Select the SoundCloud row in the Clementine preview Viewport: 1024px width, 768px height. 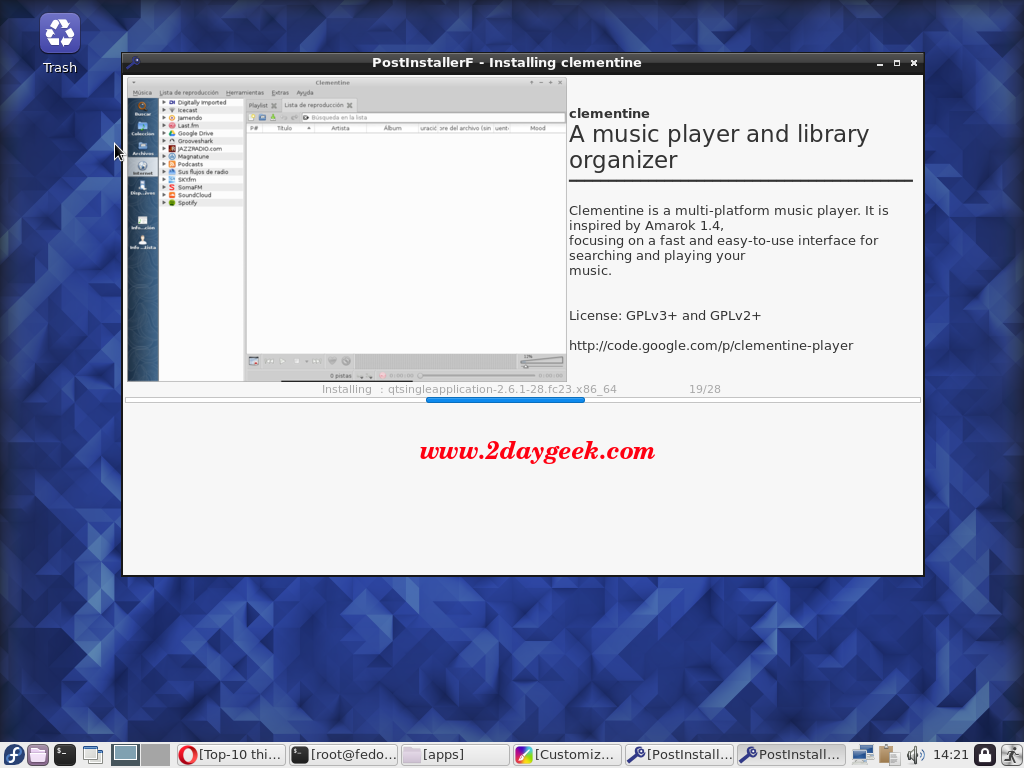coord(202,195)
